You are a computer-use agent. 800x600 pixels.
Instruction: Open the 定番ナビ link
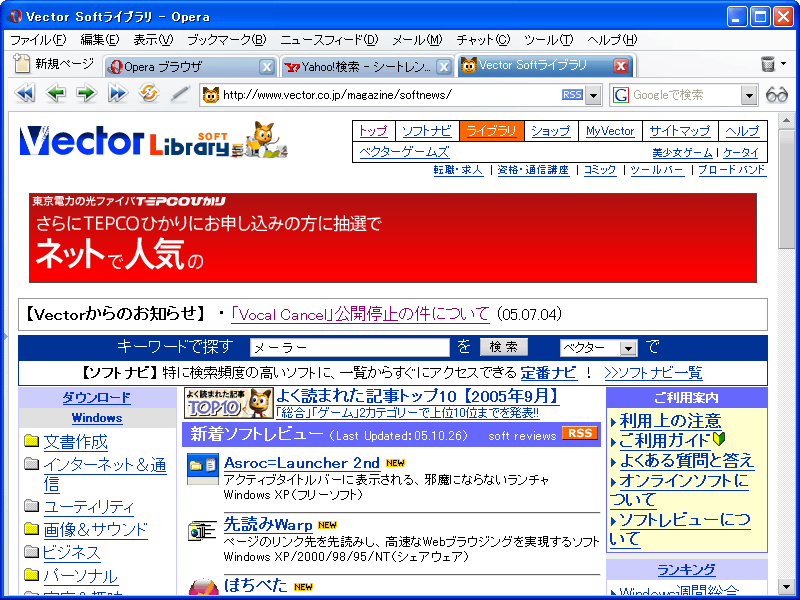[x=548, y=373]
